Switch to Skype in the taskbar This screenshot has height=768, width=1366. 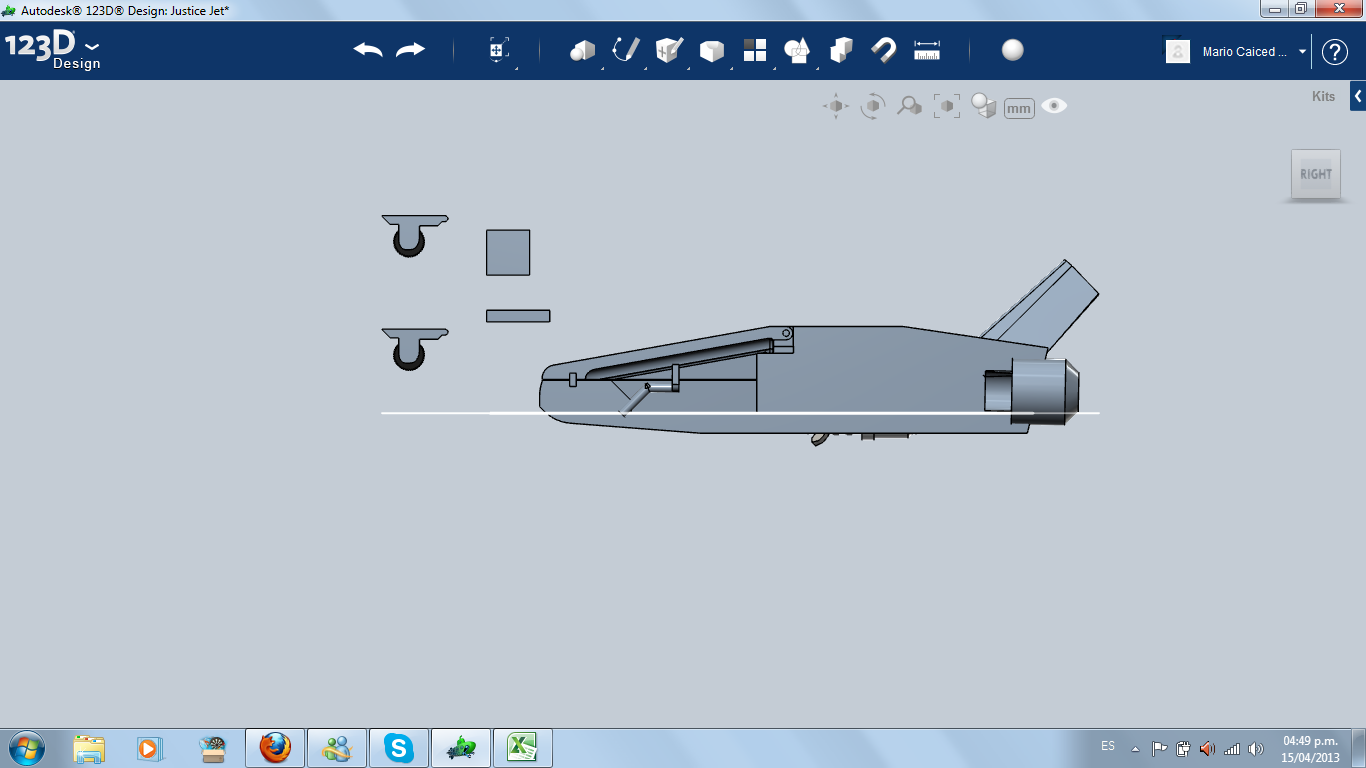(x=399, y=748)
